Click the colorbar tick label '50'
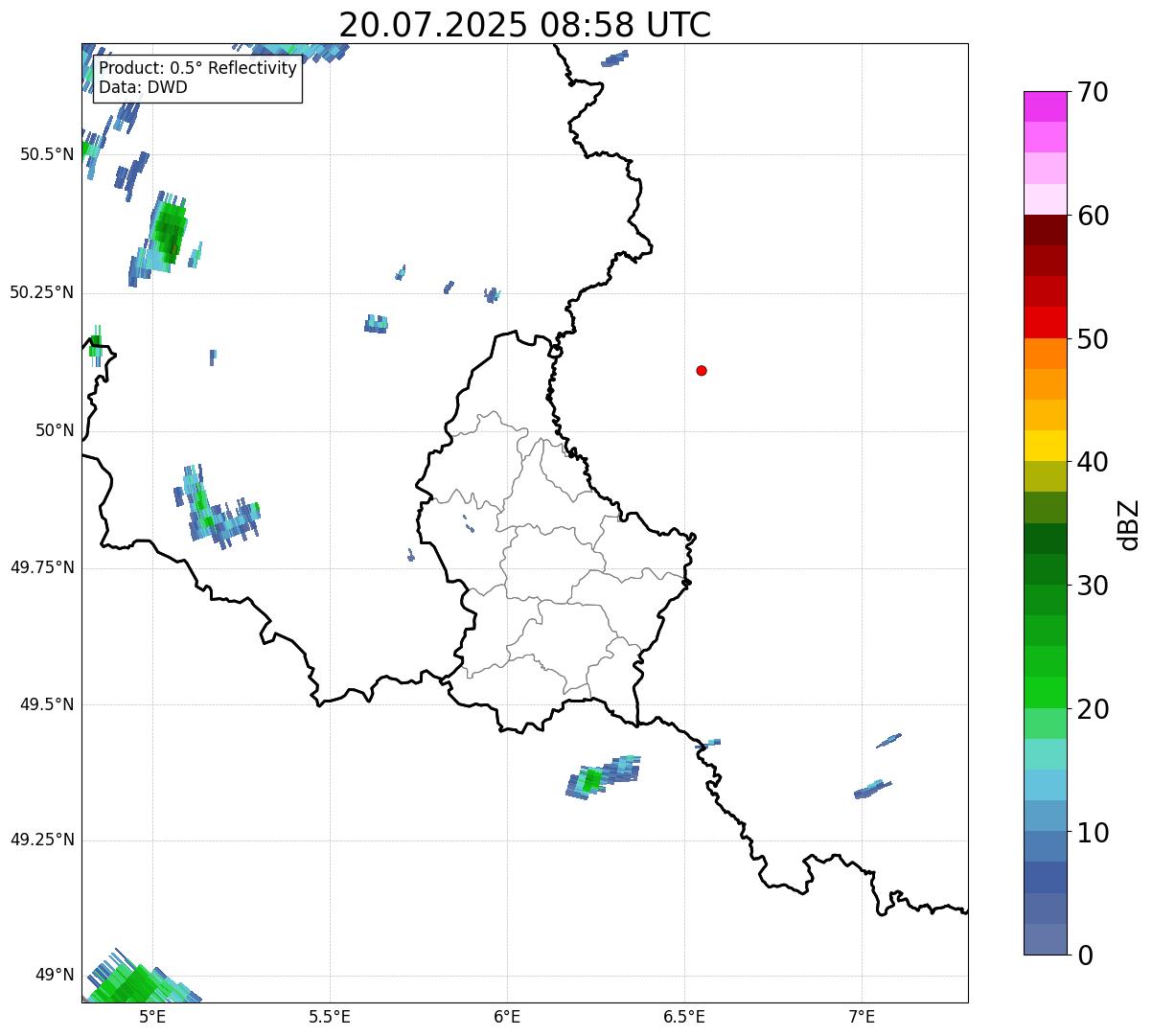 (x=1093, y=340)
